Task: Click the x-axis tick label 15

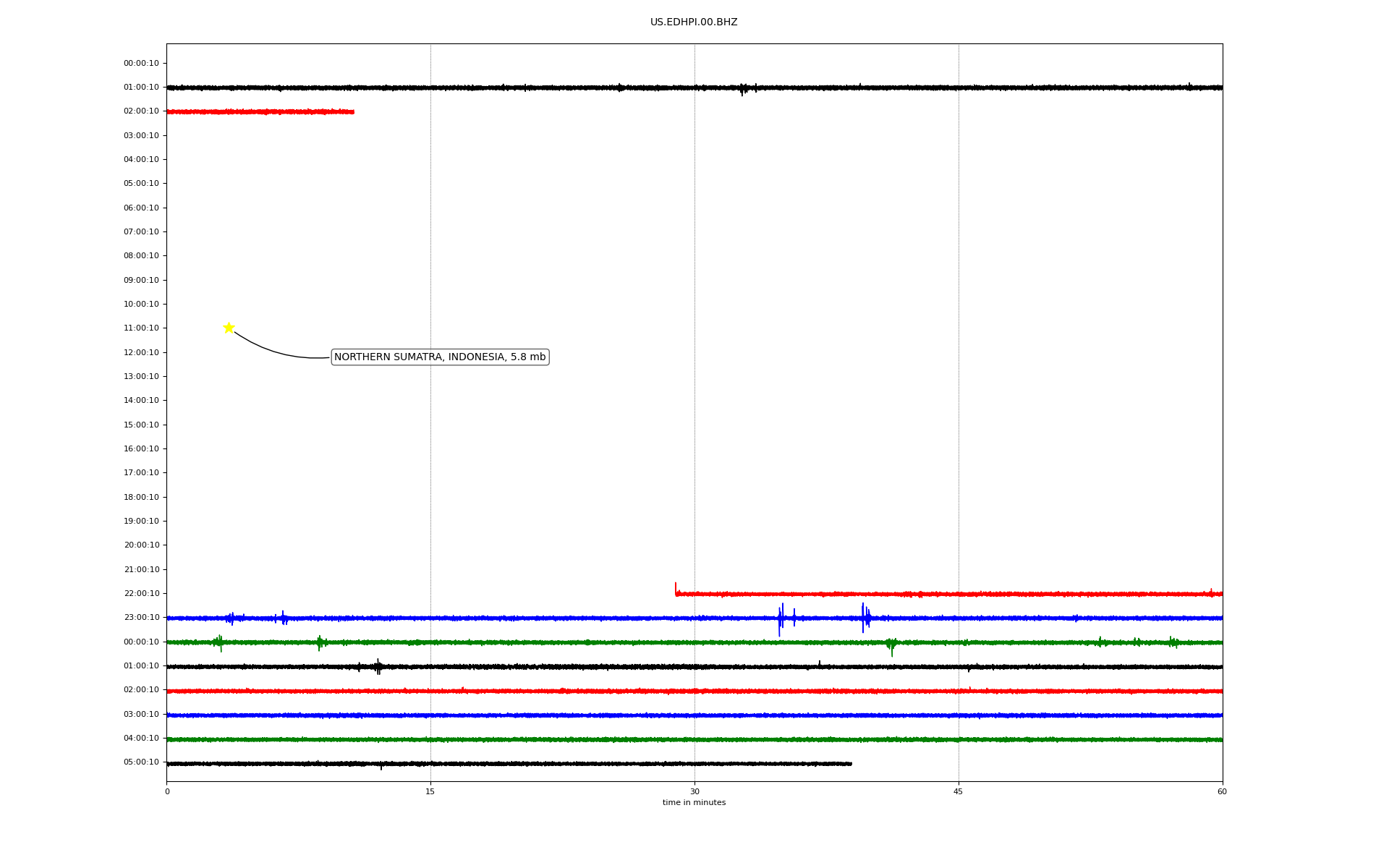Action: pos(430,791)
